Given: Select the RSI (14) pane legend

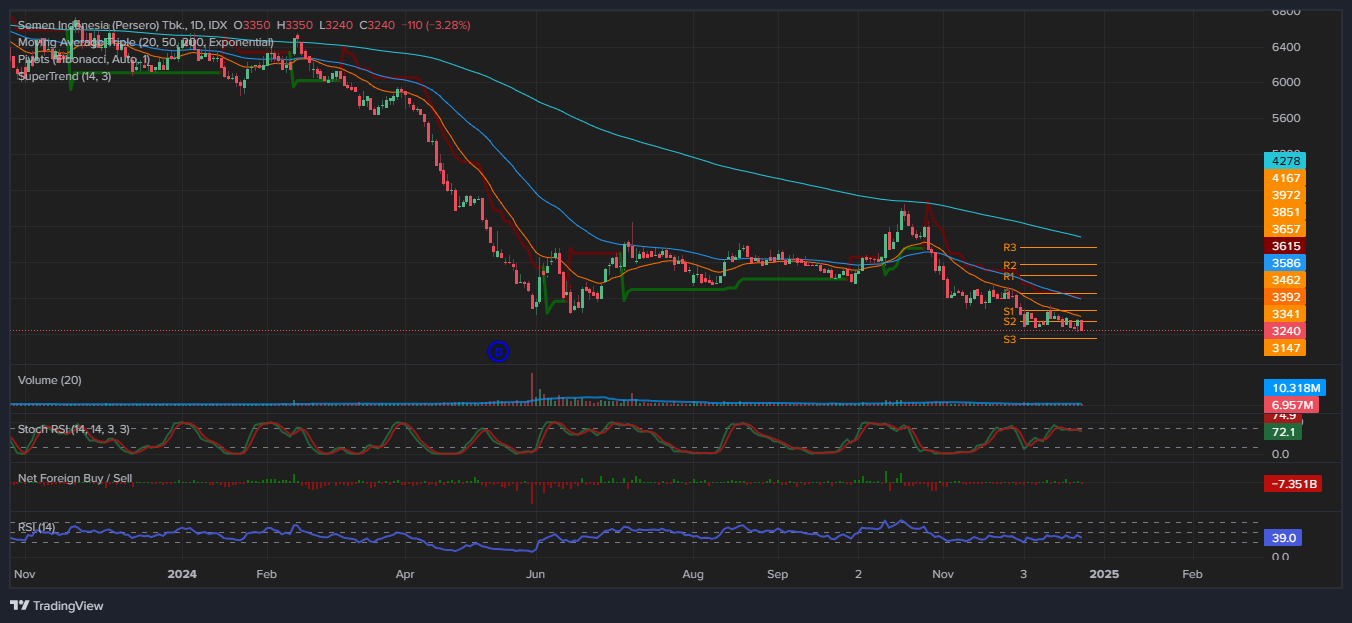Looking at the screenshot, I should [36, 523].
